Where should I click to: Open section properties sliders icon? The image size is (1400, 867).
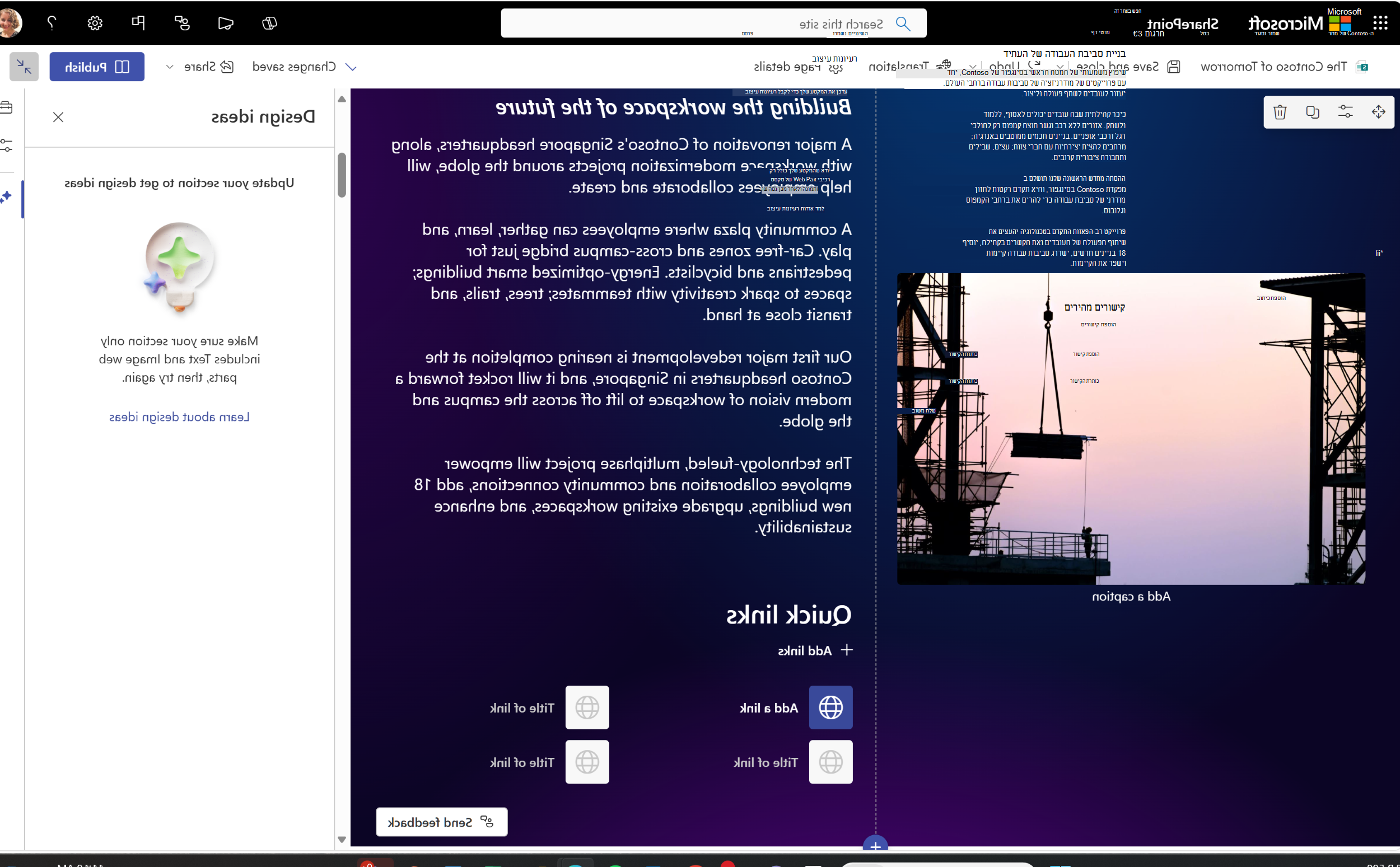pos(1345,111)
